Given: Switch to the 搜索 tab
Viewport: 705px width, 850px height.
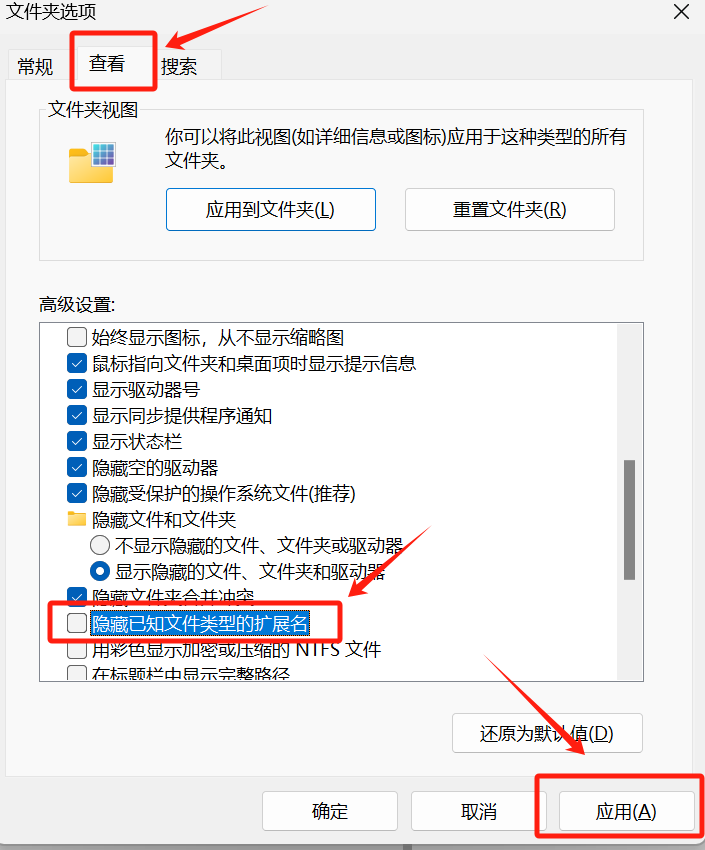Looking at the screenshot, I should [179, 67].
